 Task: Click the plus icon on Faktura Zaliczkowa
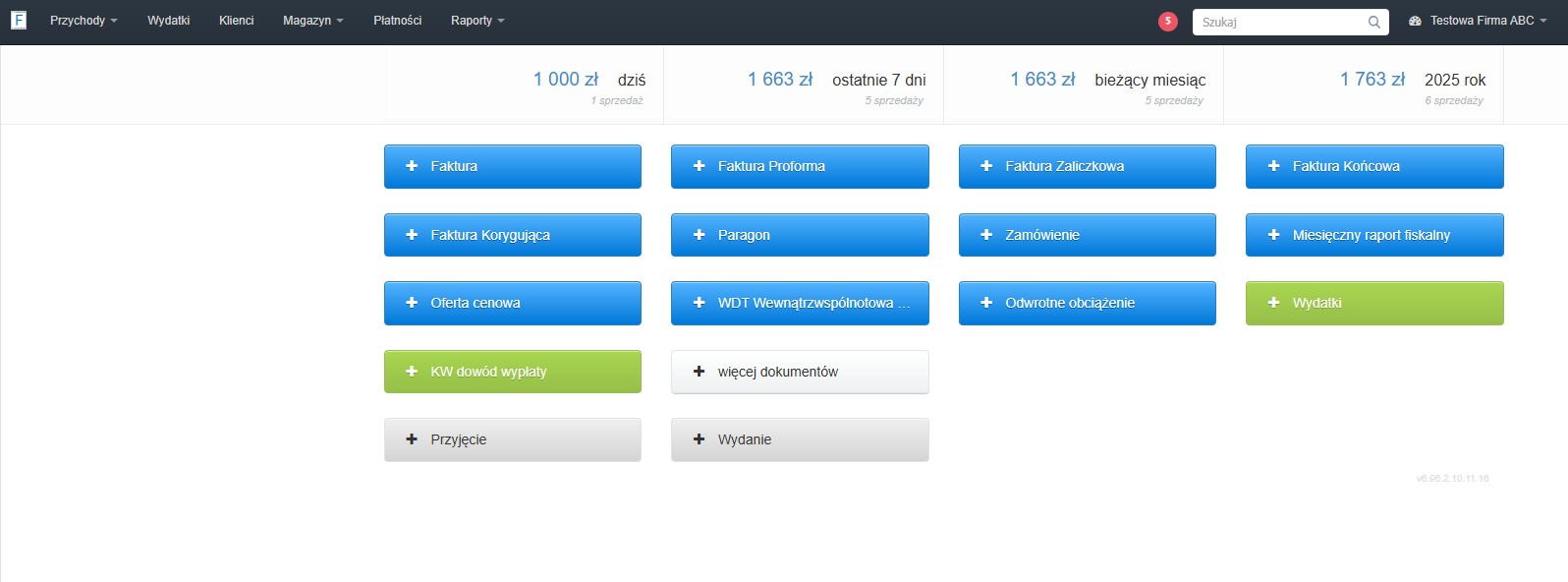click(x=986, y=166)
